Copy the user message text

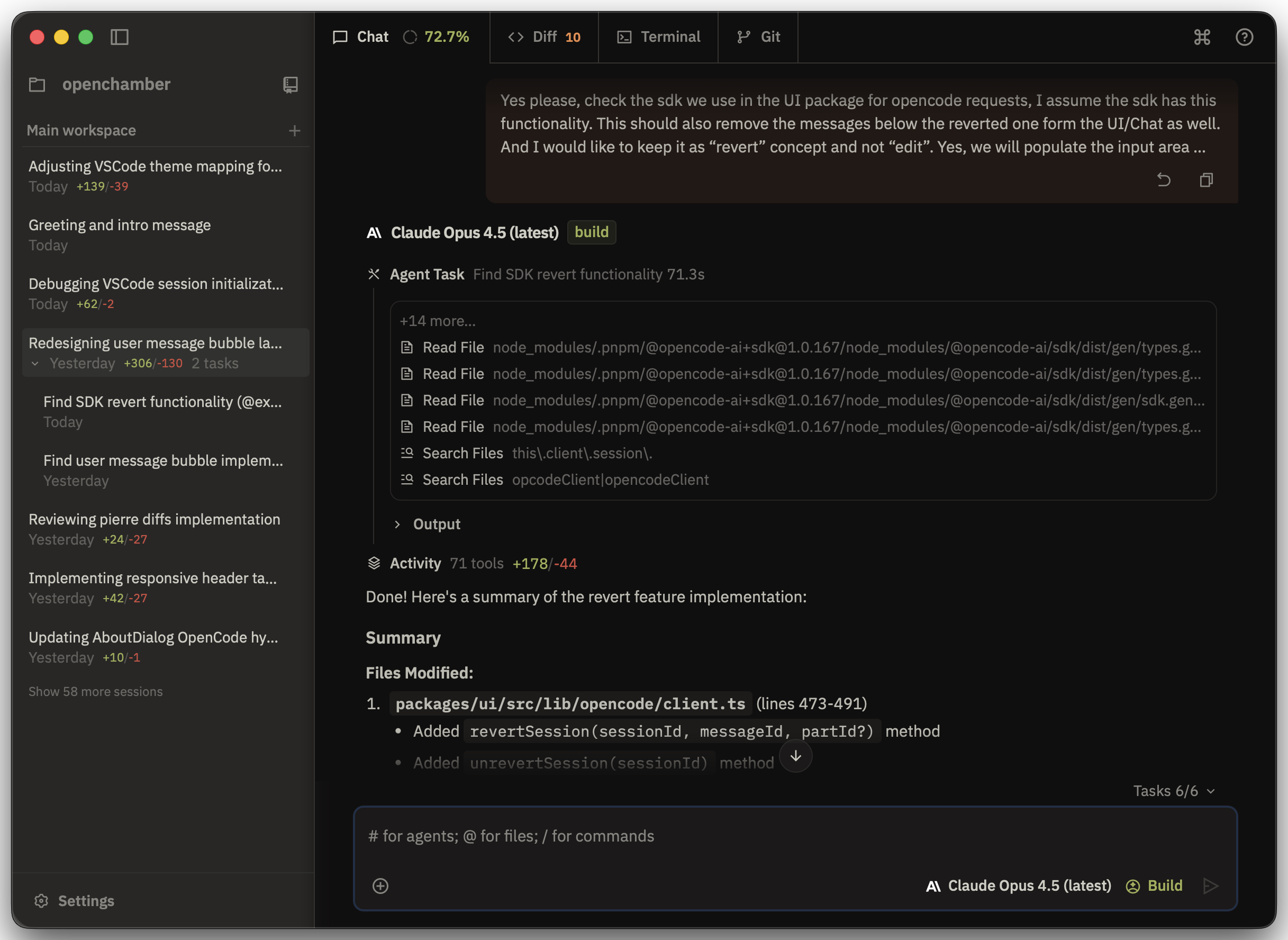[x=1206, y=180]
